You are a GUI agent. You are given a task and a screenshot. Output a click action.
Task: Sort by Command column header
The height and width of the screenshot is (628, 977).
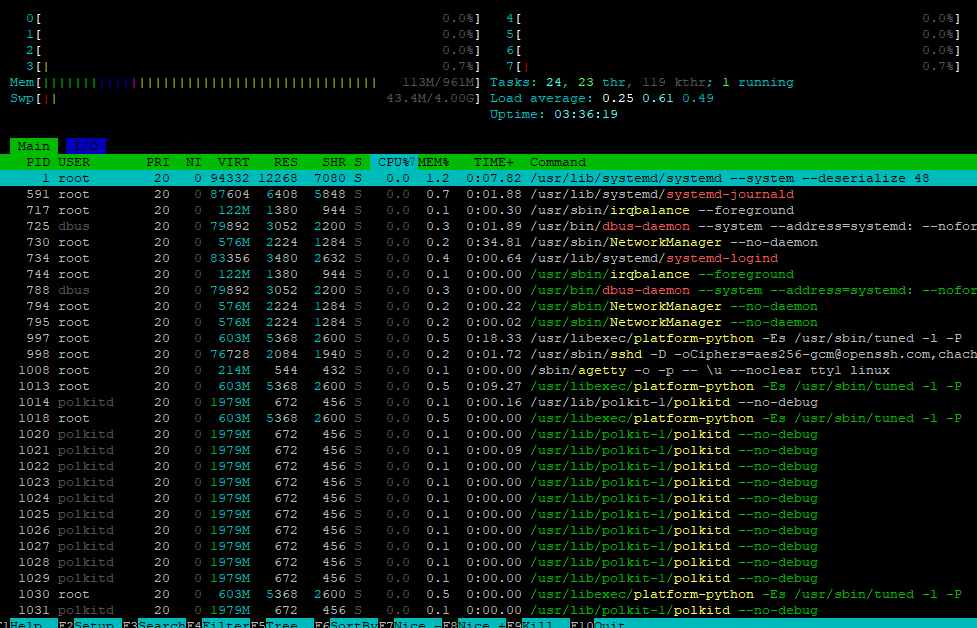point(558,162)
